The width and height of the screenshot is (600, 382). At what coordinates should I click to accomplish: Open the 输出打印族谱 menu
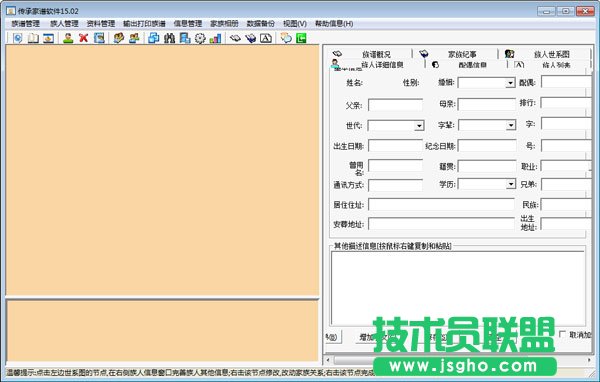[x=144, y=24]
